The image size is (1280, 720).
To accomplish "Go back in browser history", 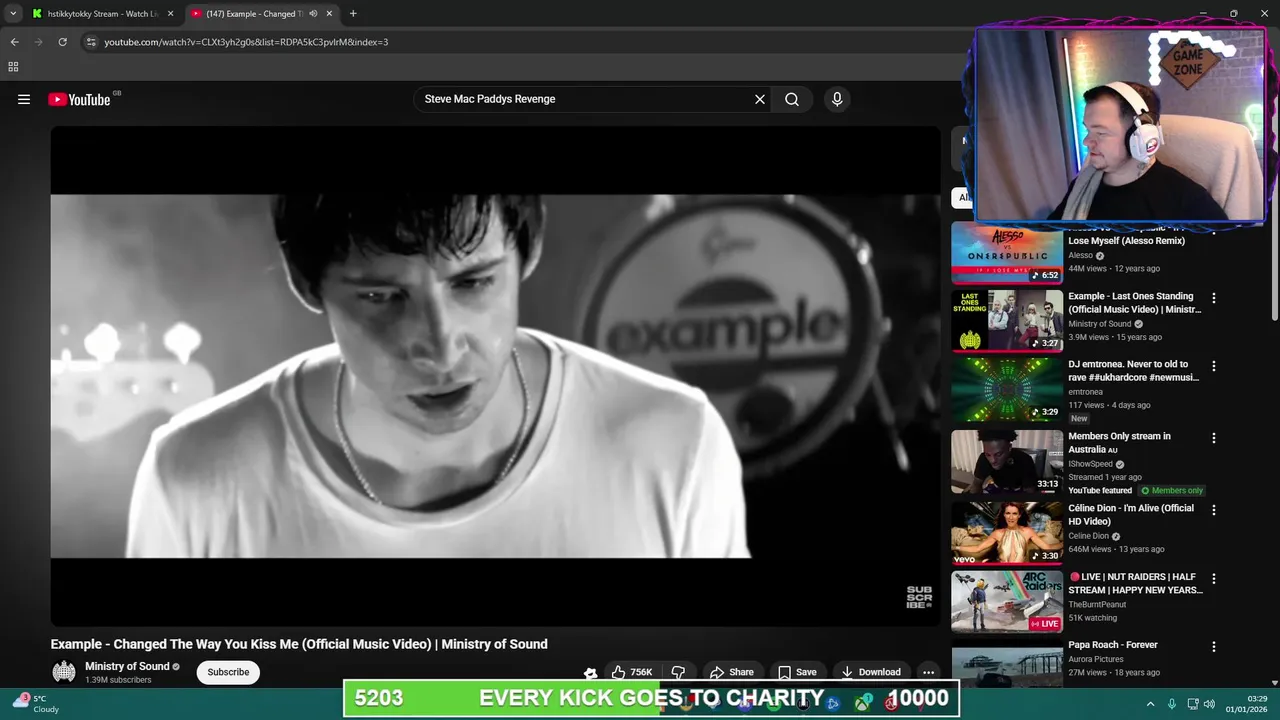I will click(14, 42).
